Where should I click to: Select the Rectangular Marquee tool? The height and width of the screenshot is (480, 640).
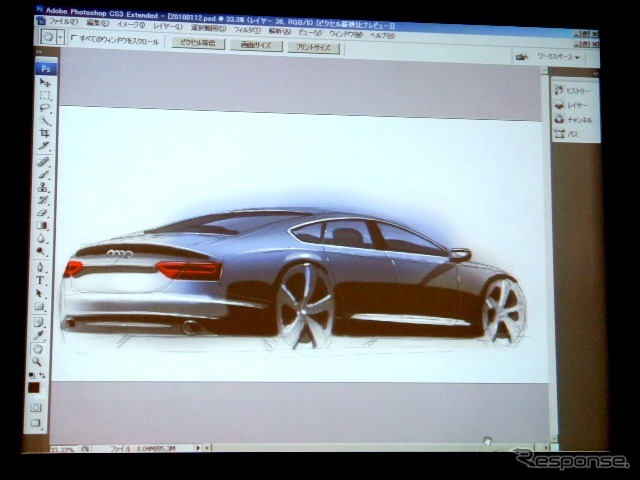(44, 96)
